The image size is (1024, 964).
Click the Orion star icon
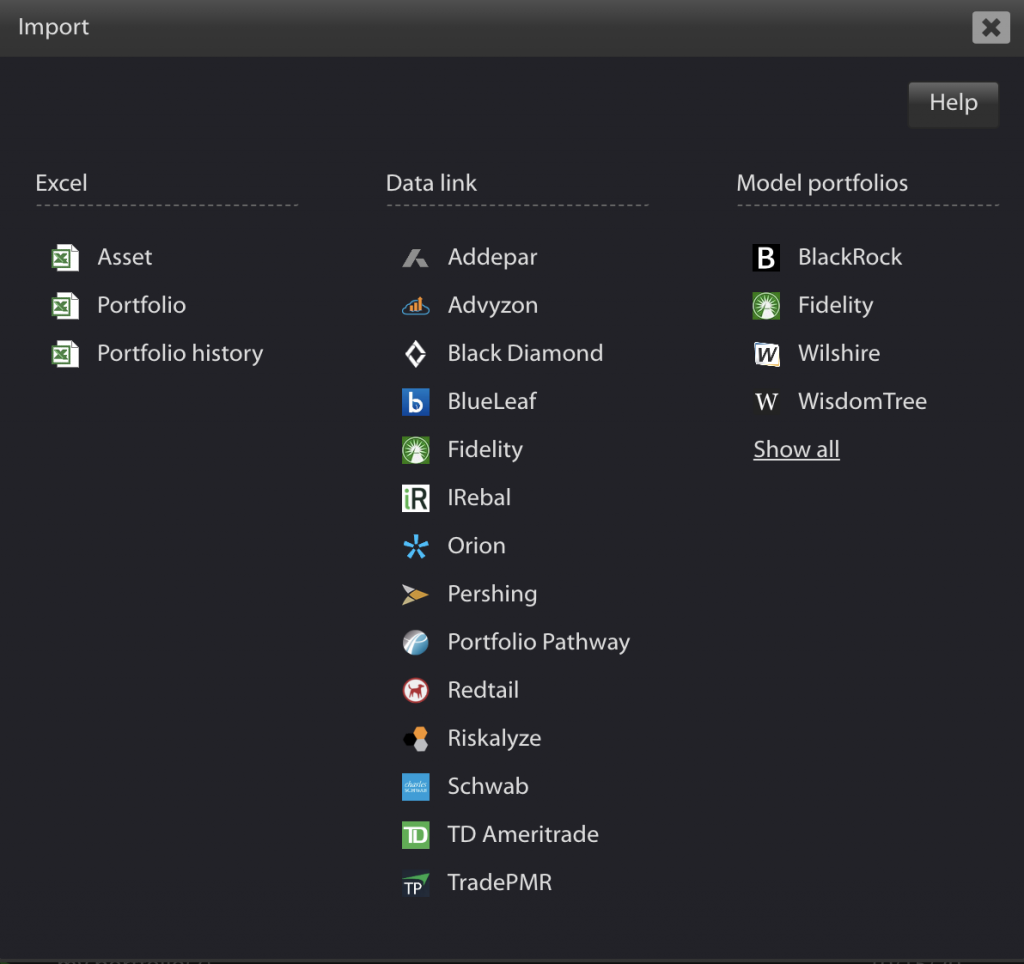click(x=415, y=547)
